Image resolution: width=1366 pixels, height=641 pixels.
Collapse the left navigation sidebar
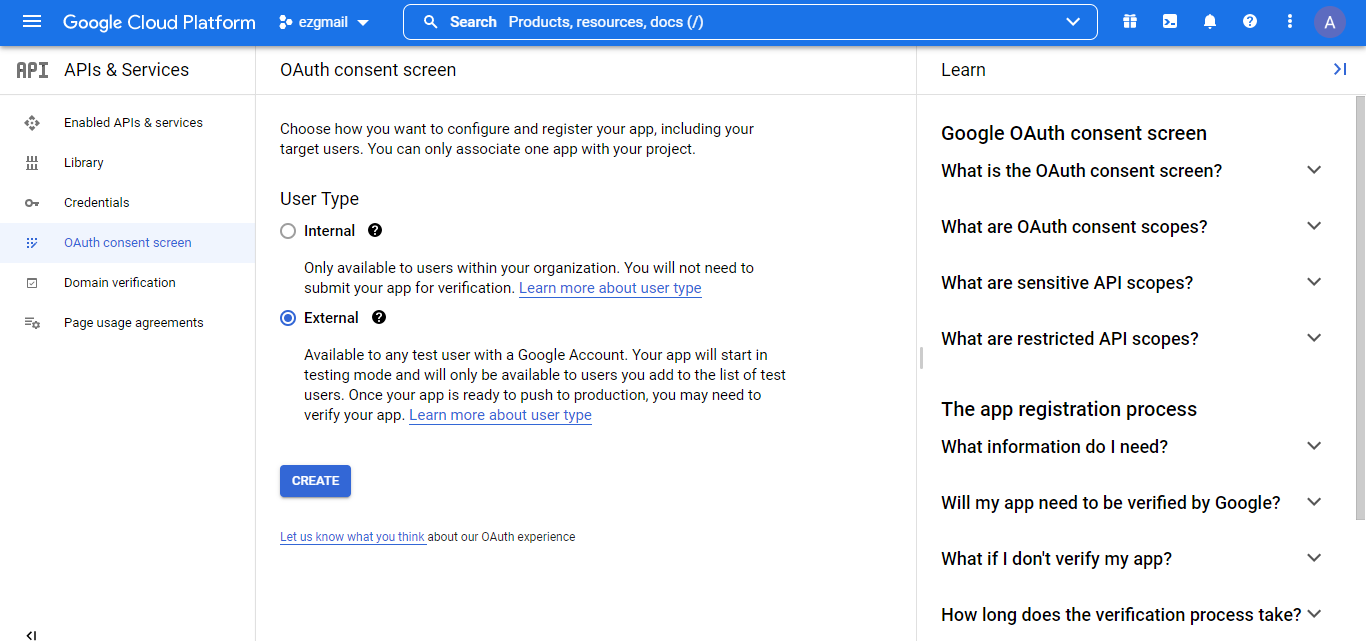[x=32, y=634]
